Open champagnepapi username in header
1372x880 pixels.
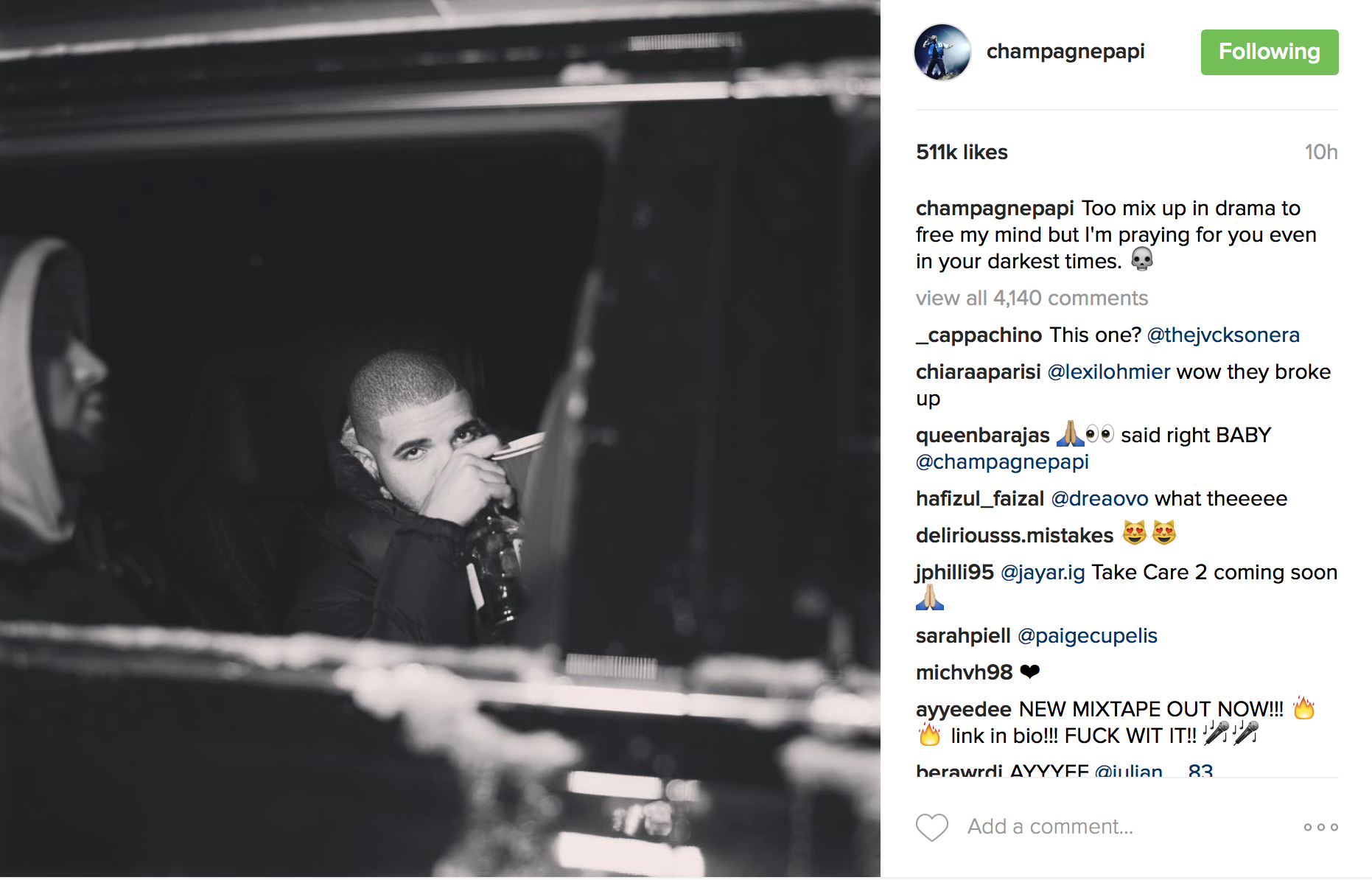(x=1065, y=52)
